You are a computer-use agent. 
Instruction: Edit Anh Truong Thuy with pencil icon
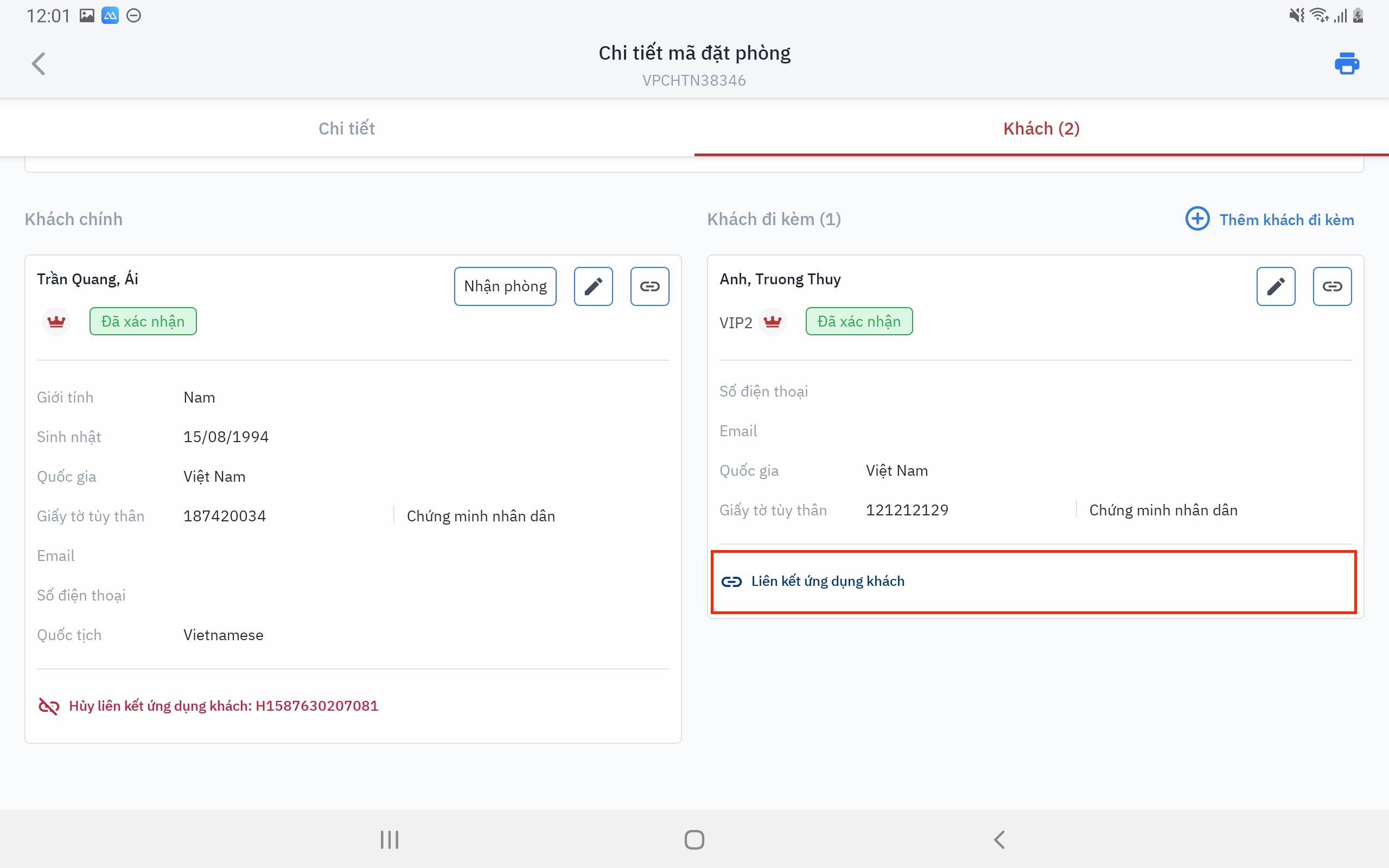(x=1276, y=286)
